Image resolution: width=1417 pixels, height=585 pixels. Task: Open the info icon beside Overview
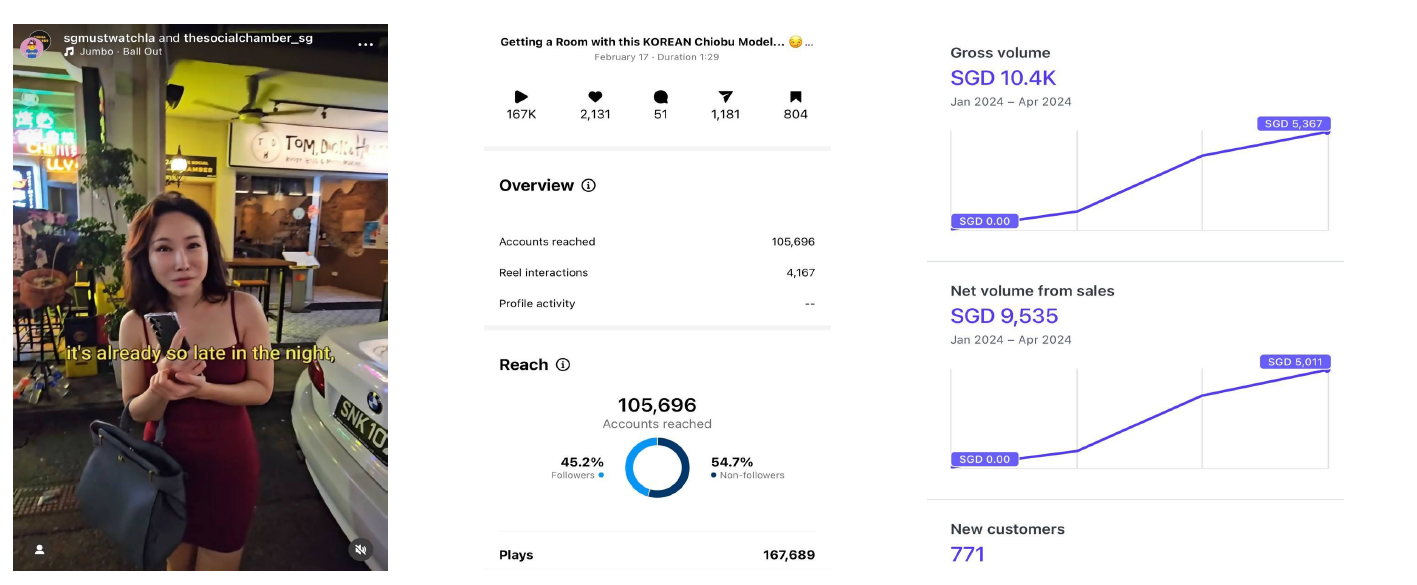click(588, 186)
